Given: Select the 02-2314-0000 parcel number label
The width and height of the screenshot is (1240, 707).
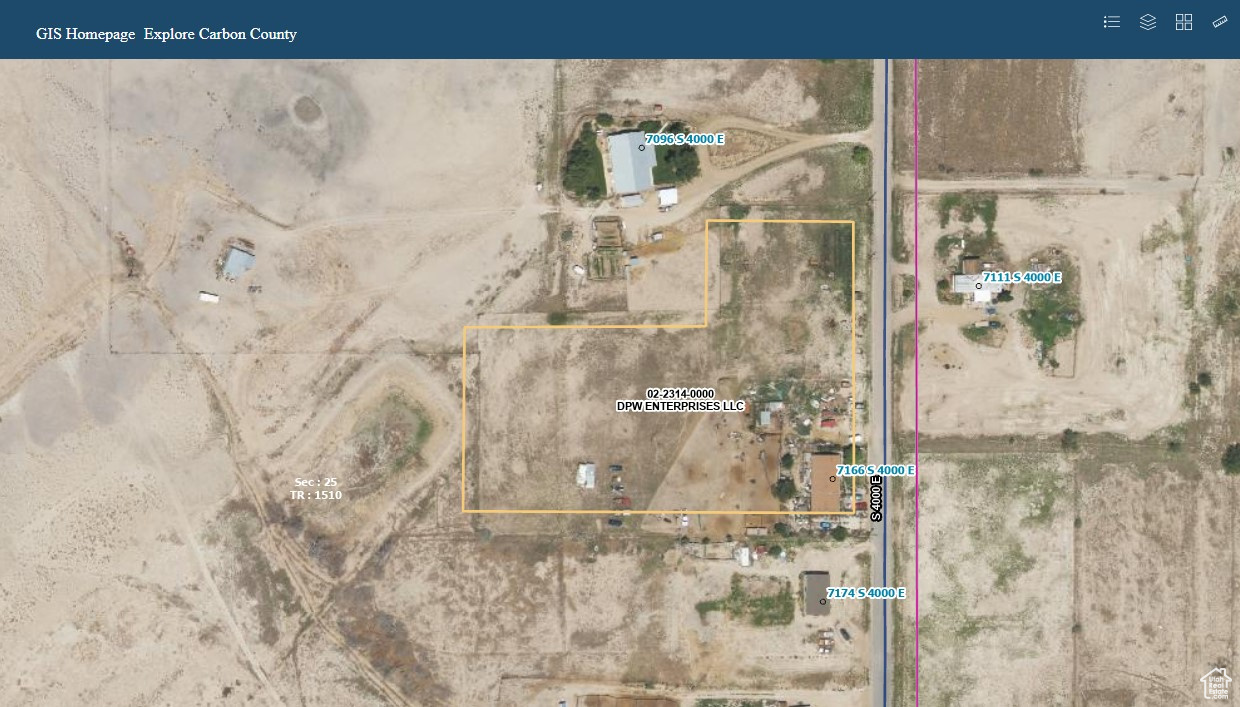Looking at the screenshot, I should pos(680,394).
